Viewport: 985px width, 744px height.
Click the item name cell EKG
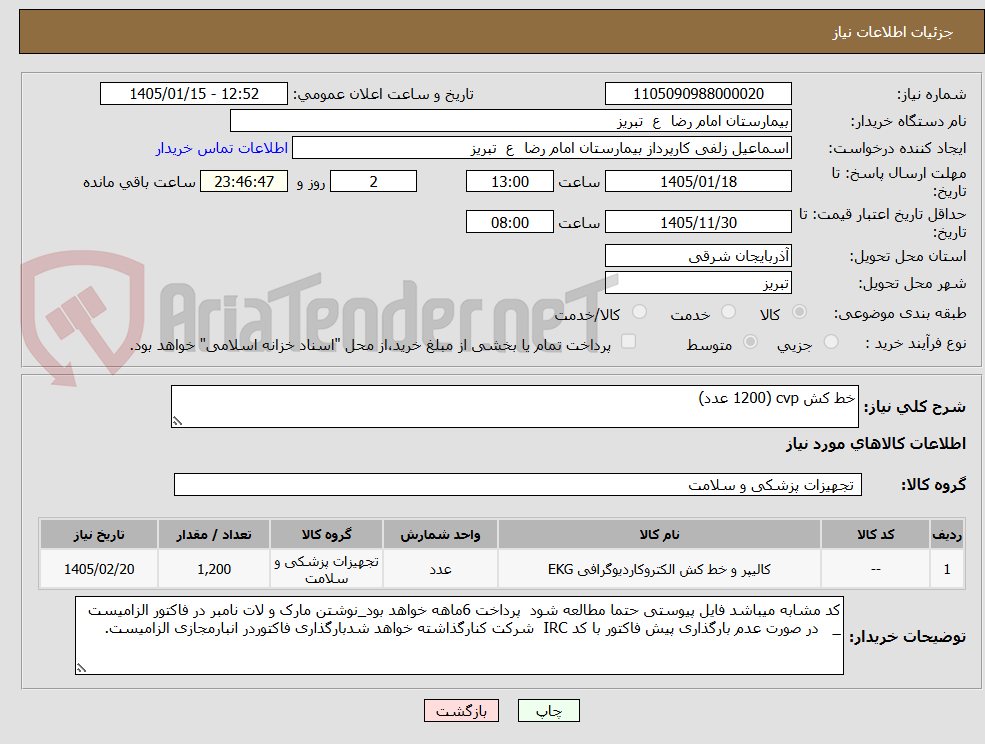tap(659, 569)
